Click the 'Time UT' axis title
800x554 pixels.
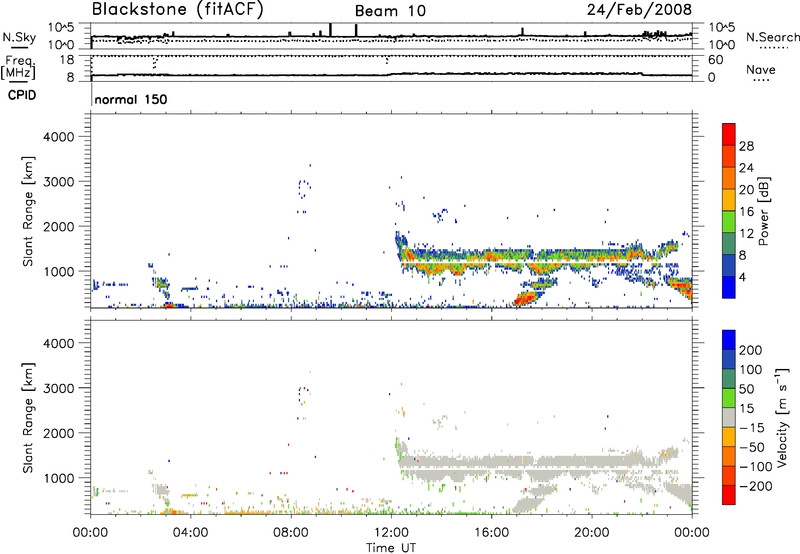click(x=391, y=547)
